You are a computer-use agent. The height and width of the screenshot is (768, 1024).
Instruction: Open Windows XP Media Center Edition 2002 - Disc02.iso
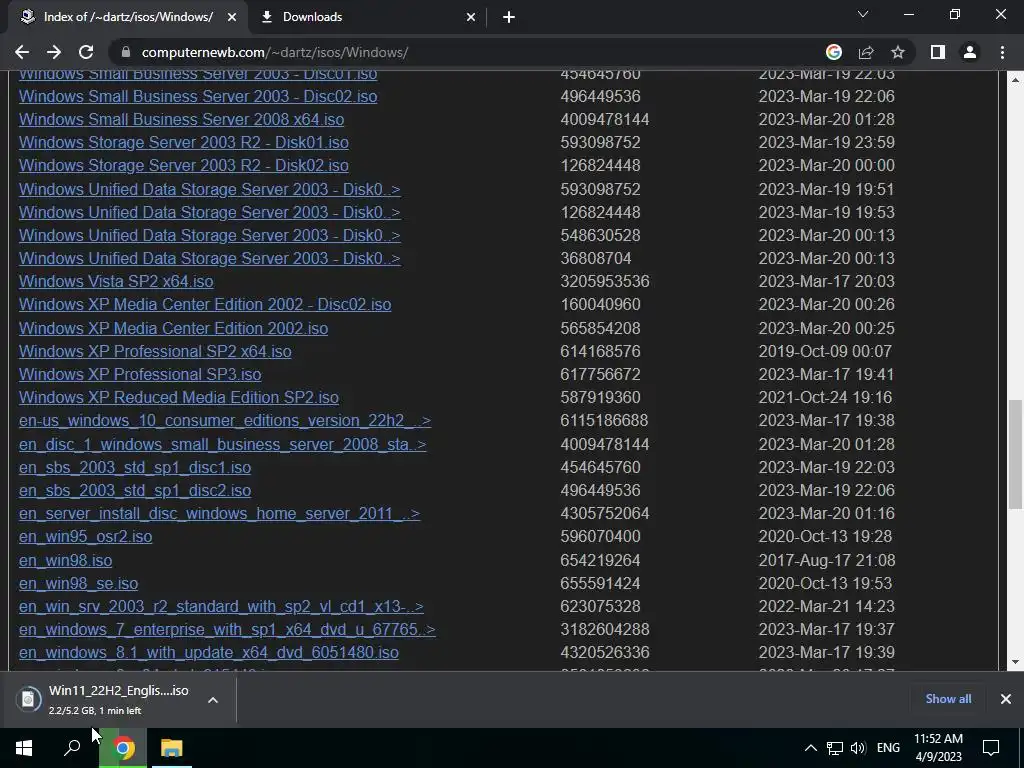[x=205, y=304]
